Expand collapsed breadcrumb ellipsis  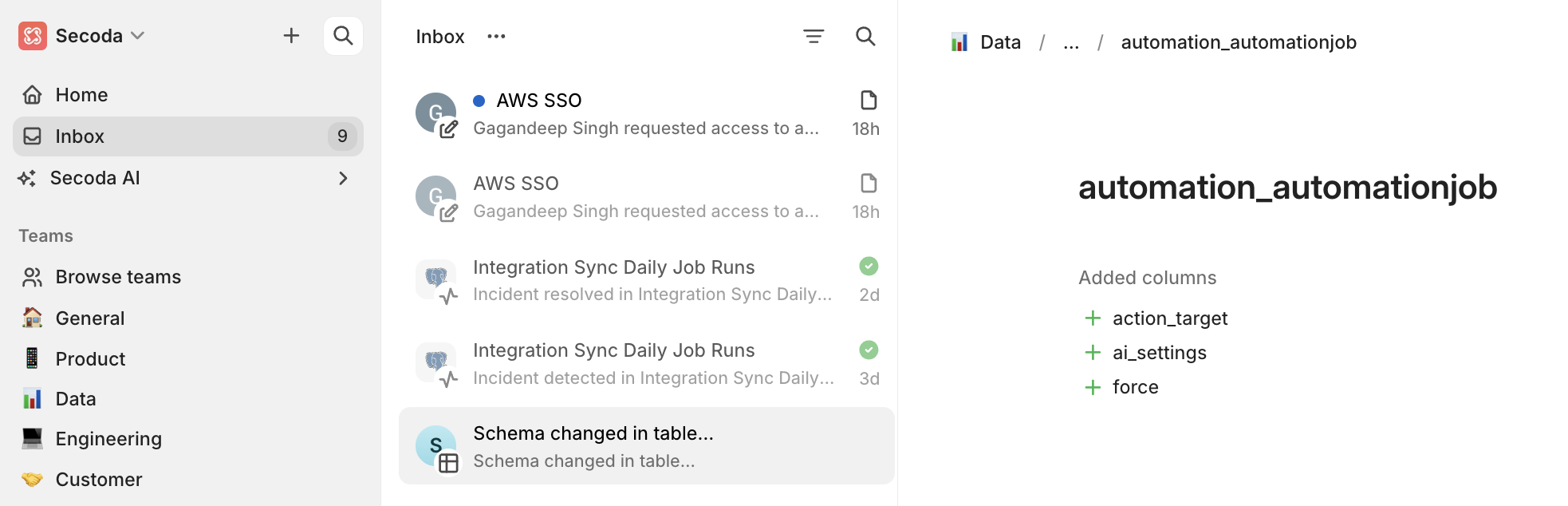pos(1071,43)
